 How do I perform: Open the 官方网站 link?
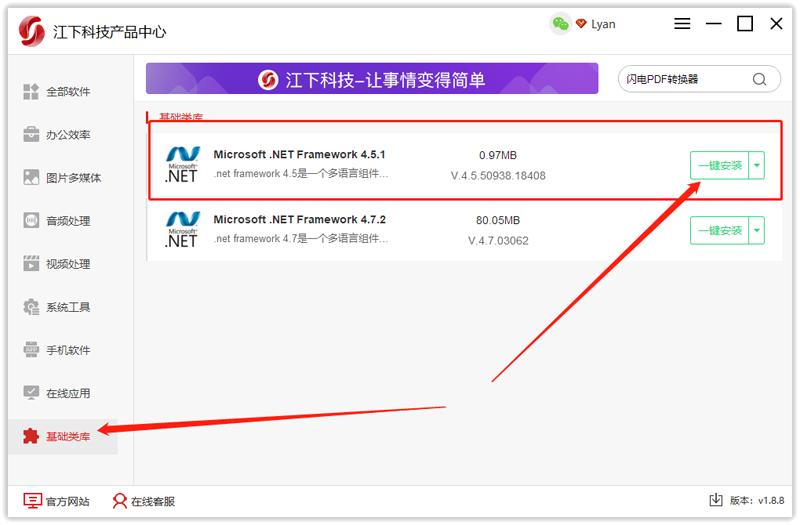pos(57,501)
